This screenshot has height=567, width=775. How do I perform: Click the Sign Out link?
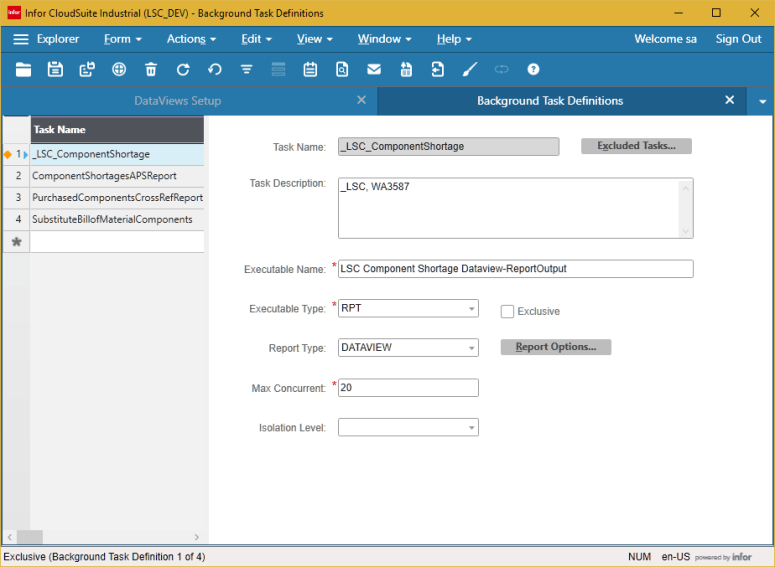point(738,39)
